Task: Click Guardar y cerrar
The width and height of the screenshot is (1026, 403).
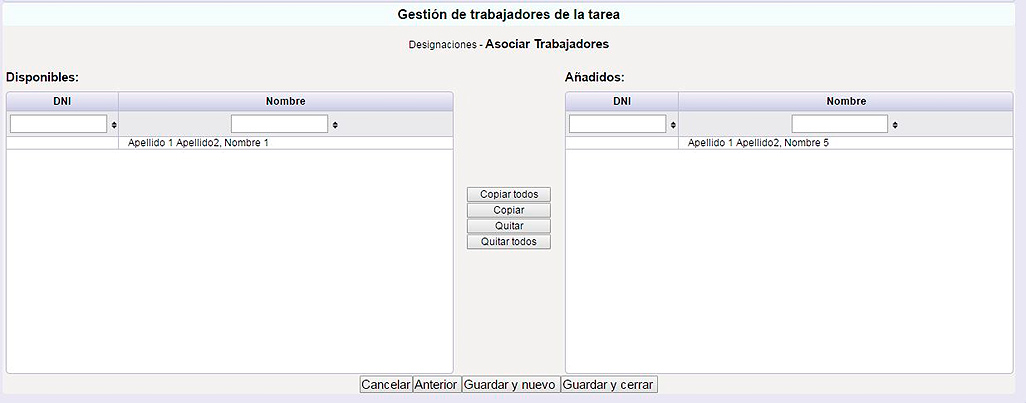Action: click(609, 385)
